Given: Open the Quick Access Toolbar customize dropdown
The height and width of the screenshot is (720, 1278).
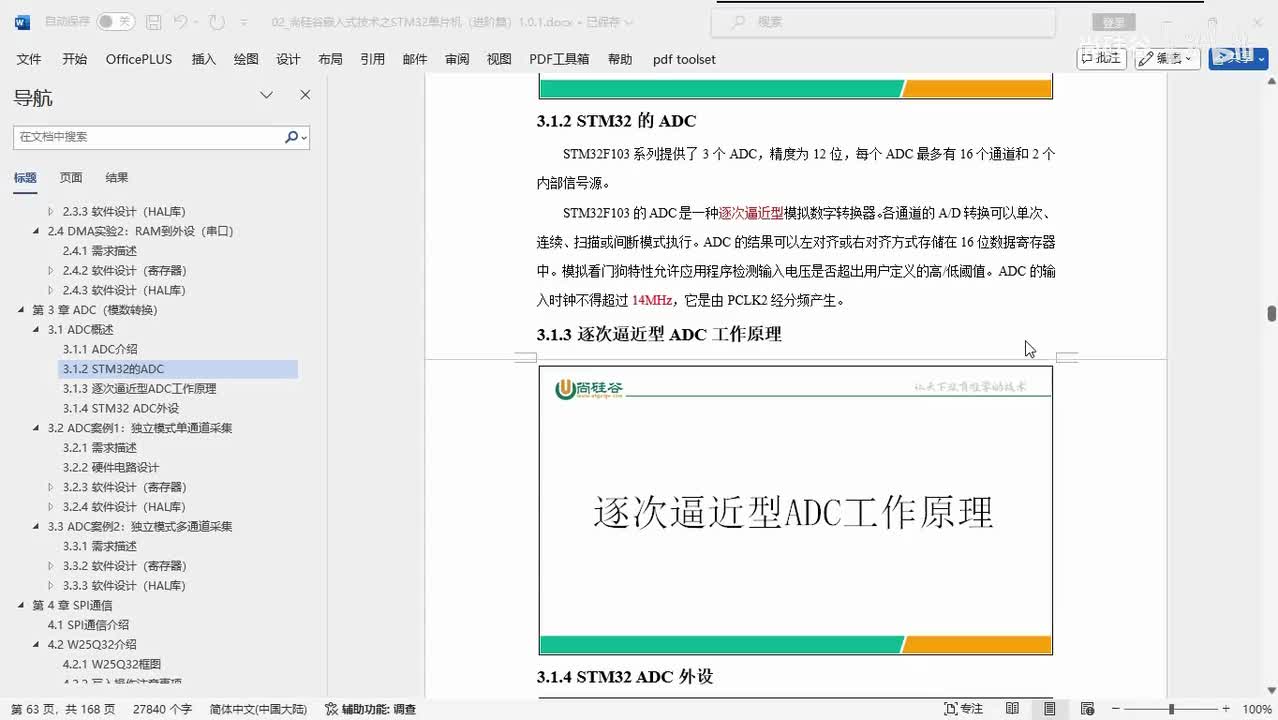Looking at the screenshot, I should click(244, 22).
